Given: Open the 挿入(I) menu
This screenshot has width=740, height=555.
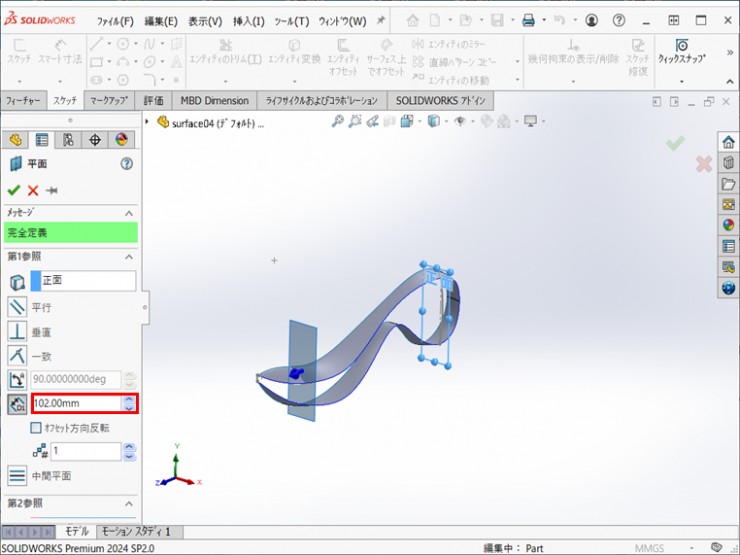Looking at the screenshot, I should [248, 21].
